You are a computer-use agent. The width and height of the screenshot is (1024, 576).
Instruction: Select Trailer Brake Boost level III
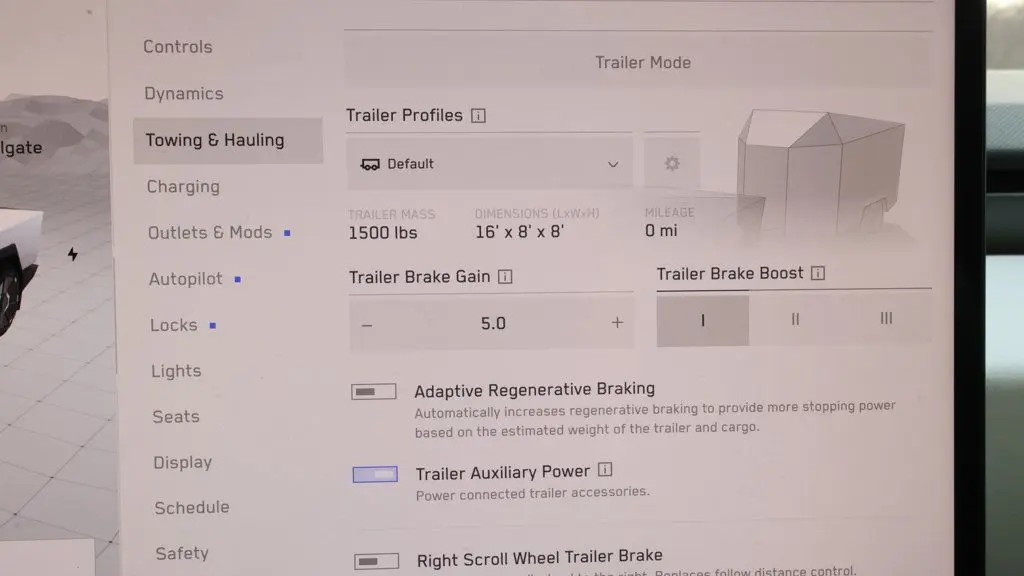[886, 318]
